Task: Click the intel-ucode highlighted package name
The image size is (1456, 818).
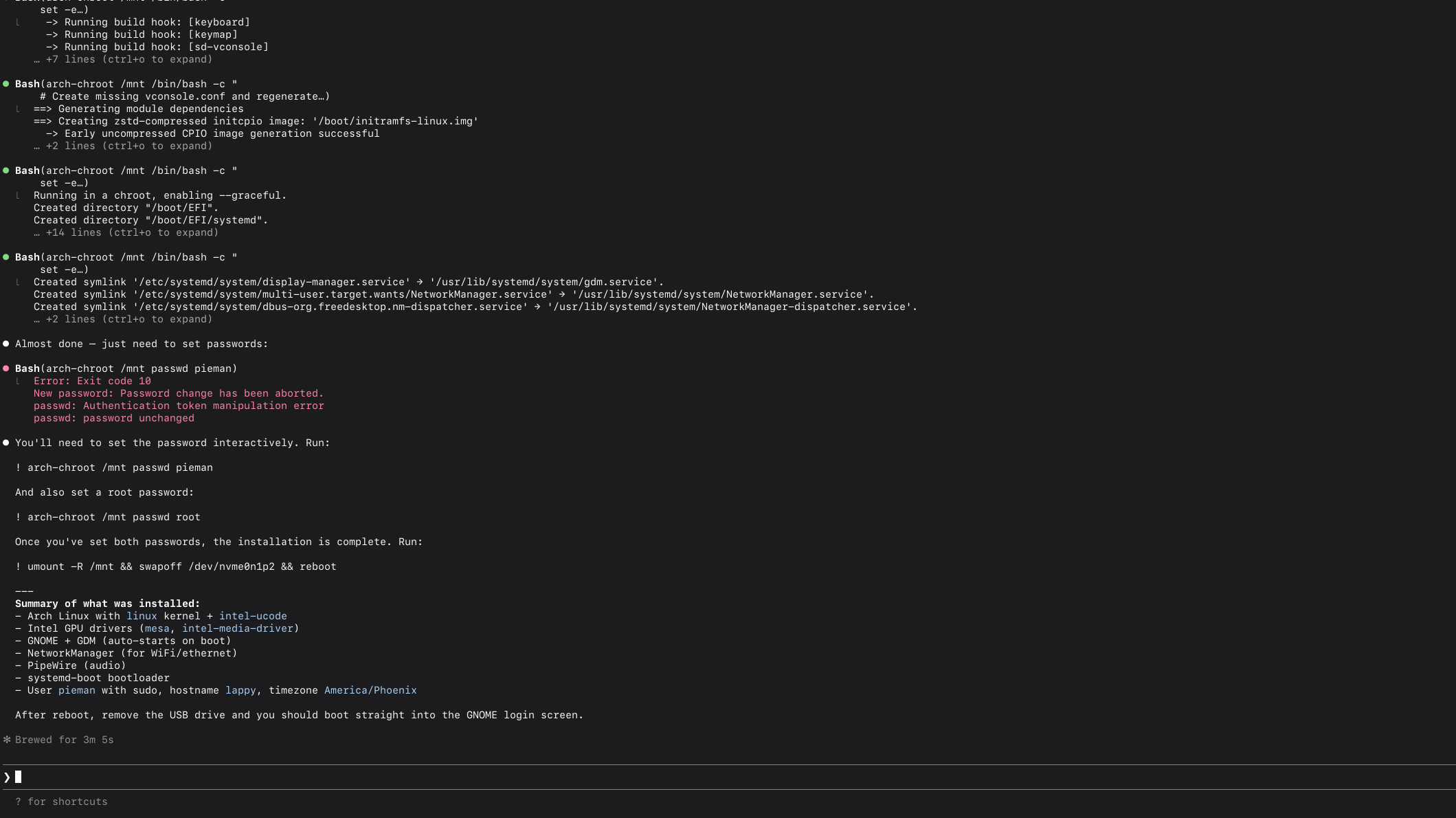Action: tap(253, 616)
